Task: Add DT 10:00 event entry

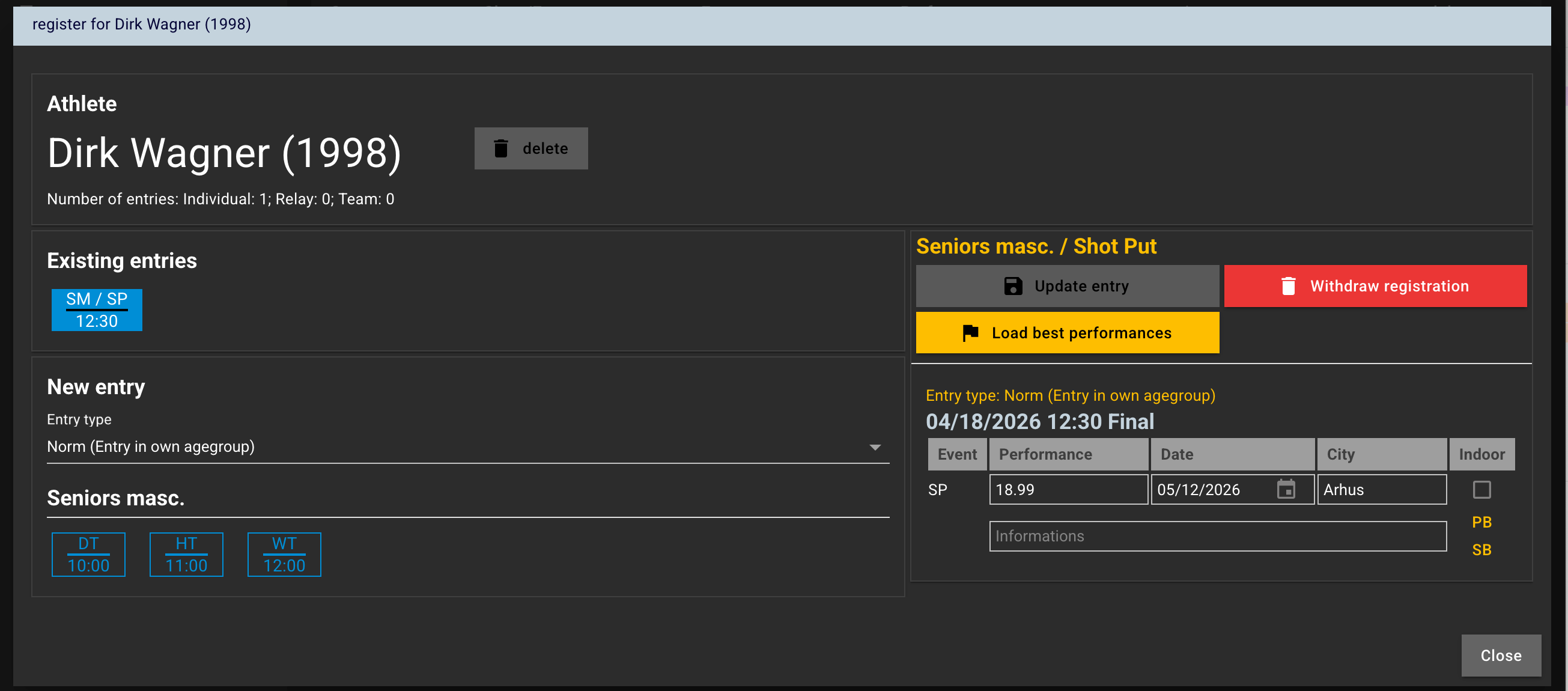Action: pyautogui.click(x=88, y=554)
